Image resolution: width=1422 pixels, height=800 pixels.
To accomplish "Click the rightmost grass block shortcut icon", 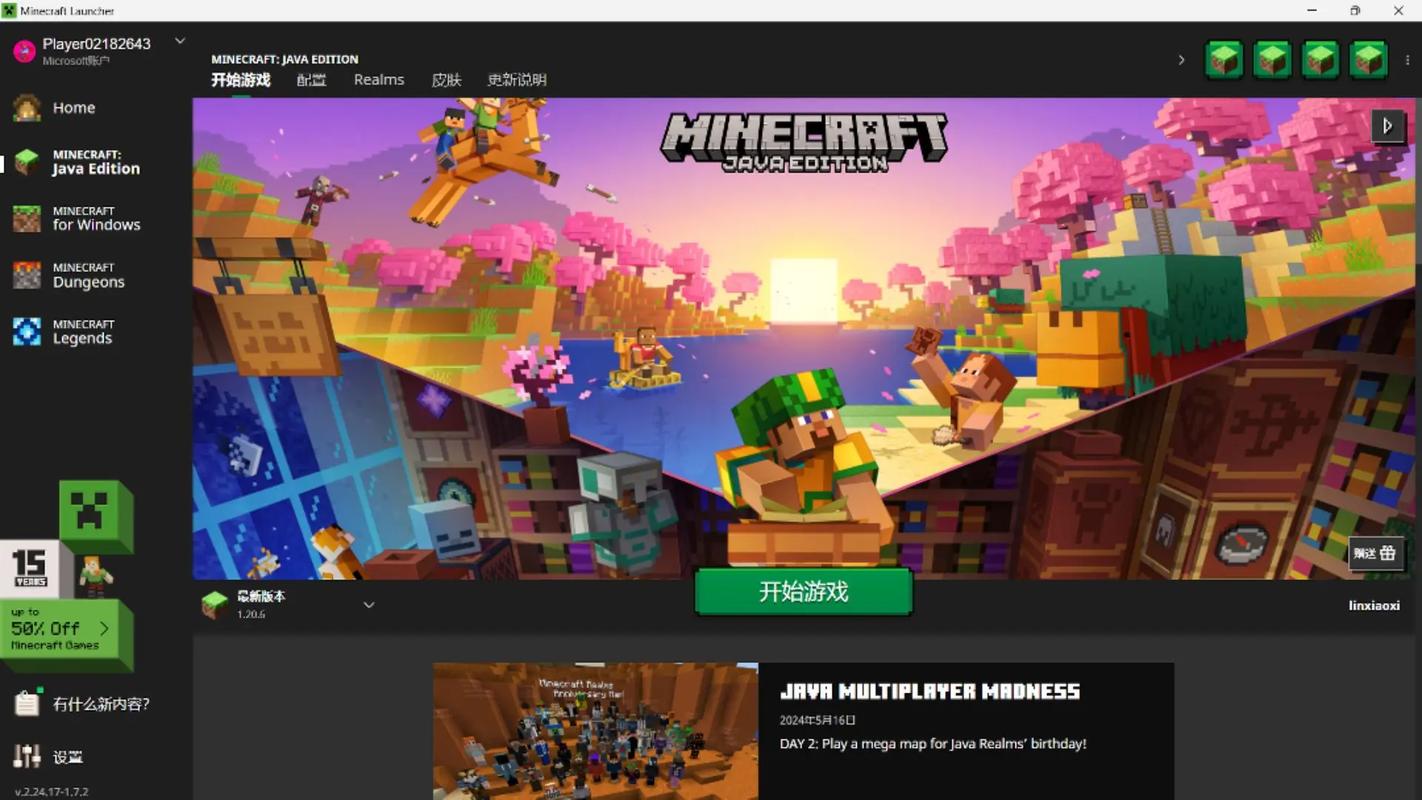I will (x=1368, y=60).
